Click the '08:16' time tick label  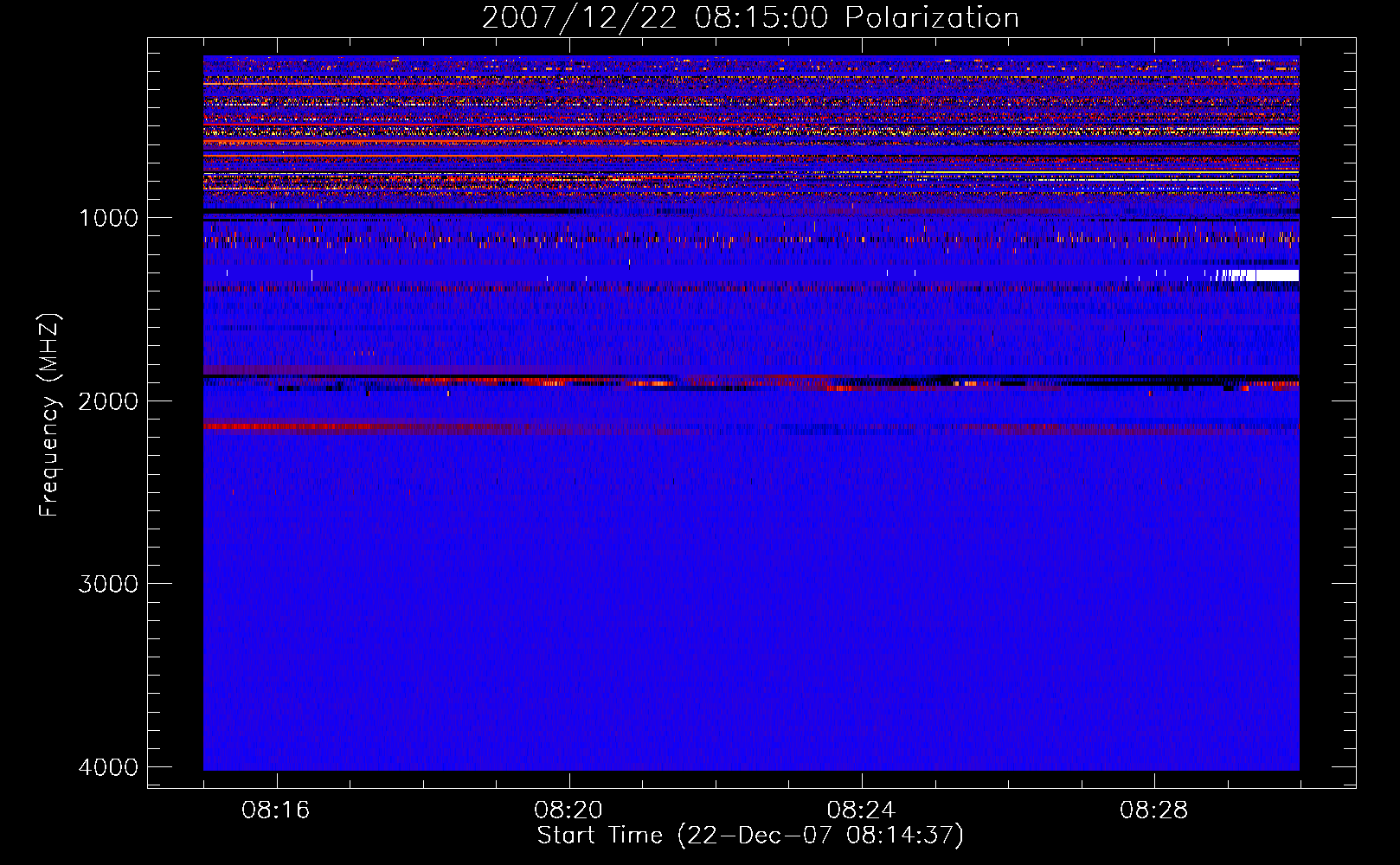click(x=276, y=811)
